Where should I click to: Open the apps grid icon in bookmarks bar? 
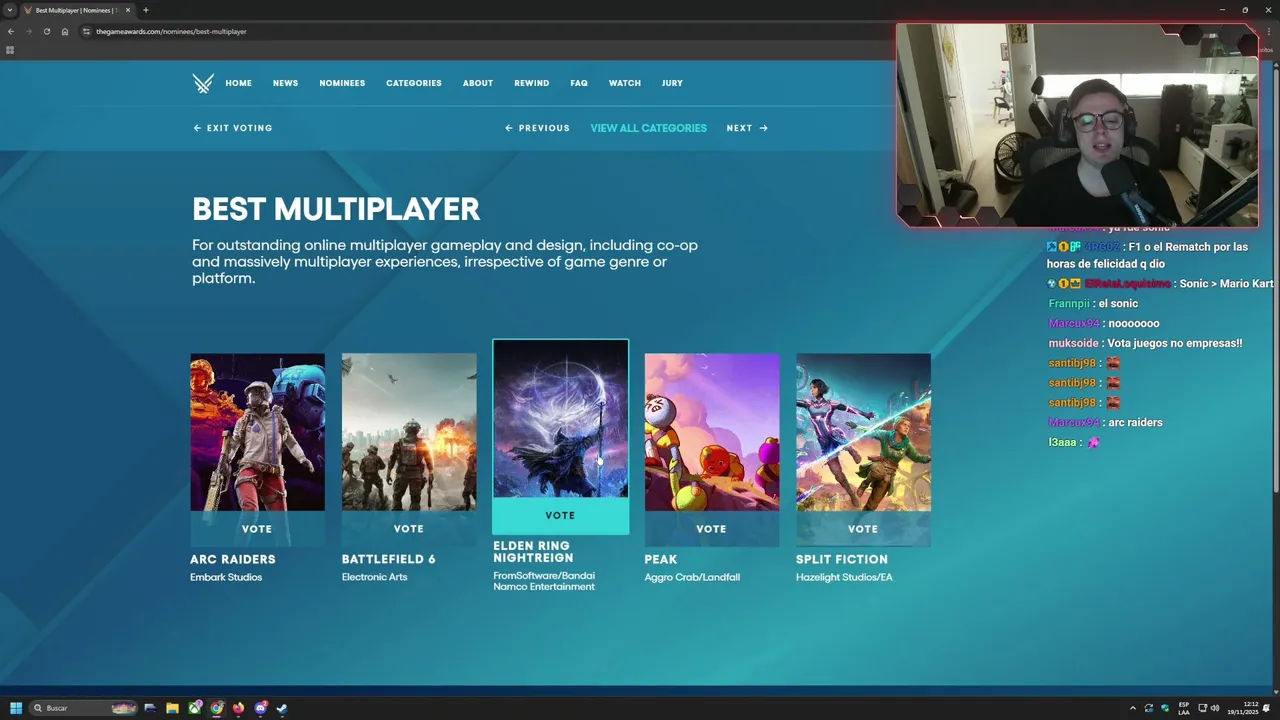(10, 50)
